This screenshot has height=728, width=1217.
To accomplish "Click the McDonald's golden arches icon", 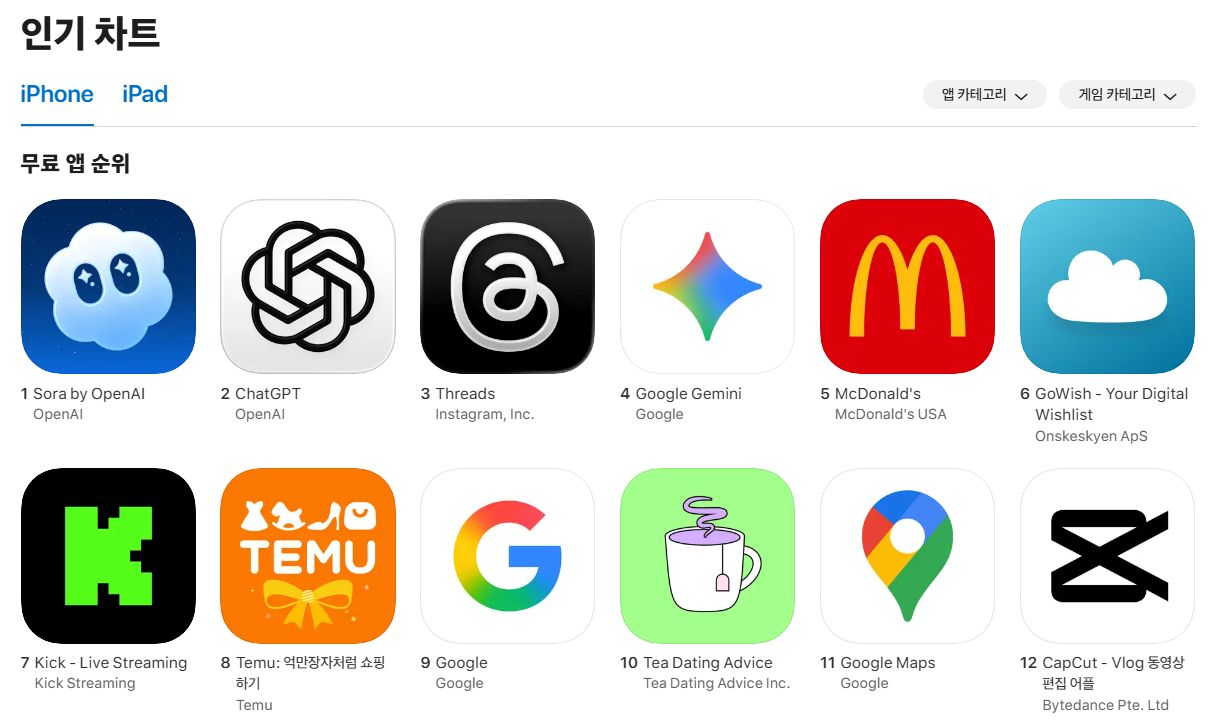I will click(908, 286).
